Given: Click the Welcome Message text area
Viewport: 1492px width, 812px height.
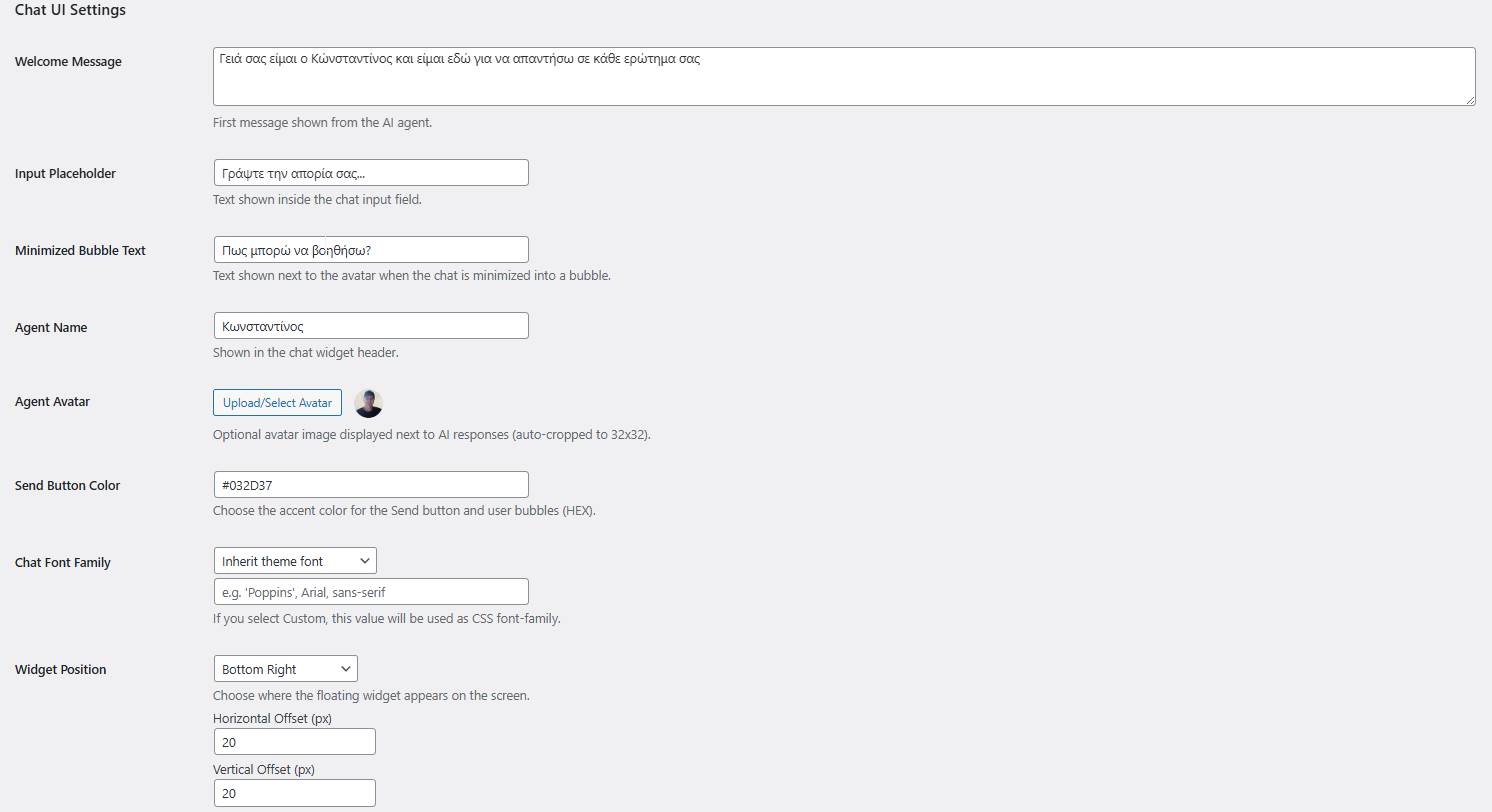Looking at the screenshot, I should pyautogui.click(x=843, y=77).
